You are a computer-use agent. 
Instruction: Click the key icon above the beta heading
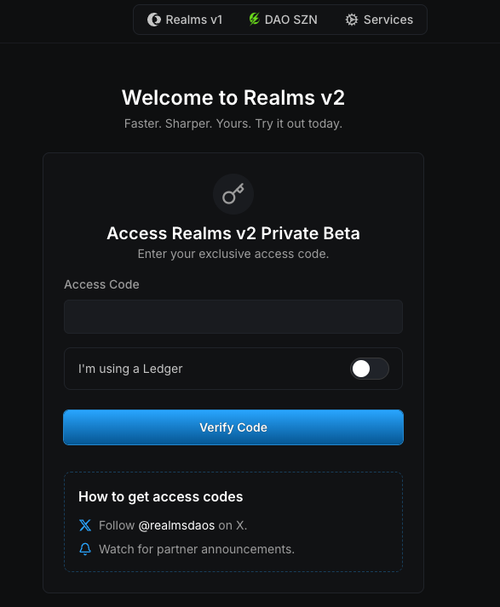[233, 194]
